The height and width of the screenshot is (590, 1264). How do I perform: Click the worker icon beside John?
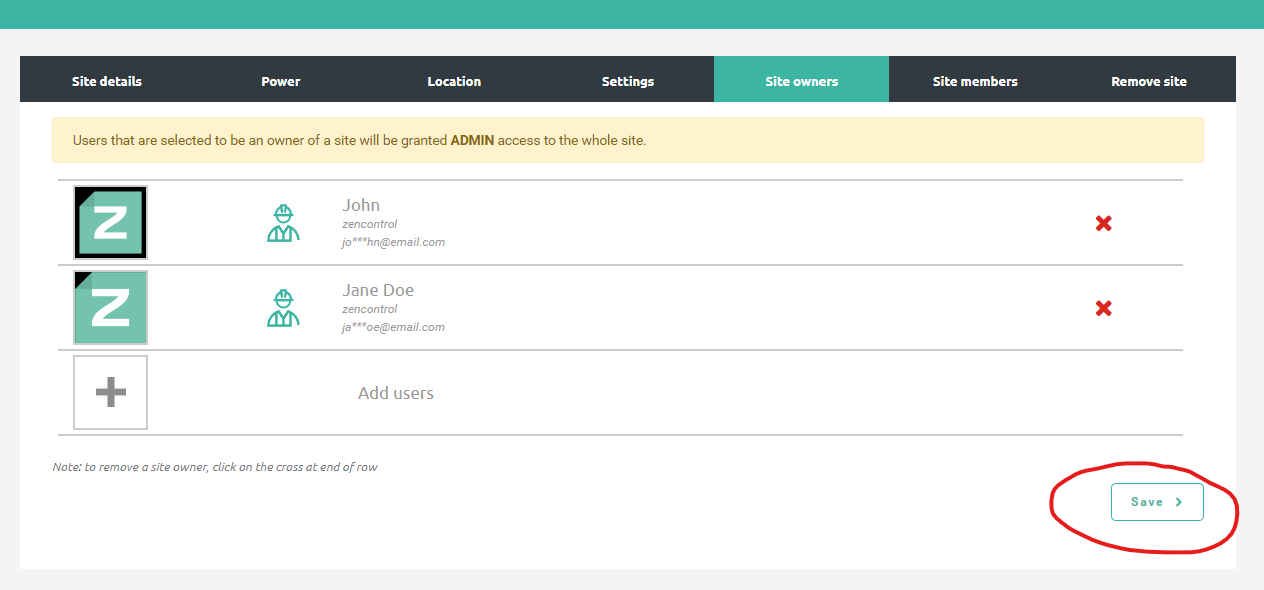(283, 223)
